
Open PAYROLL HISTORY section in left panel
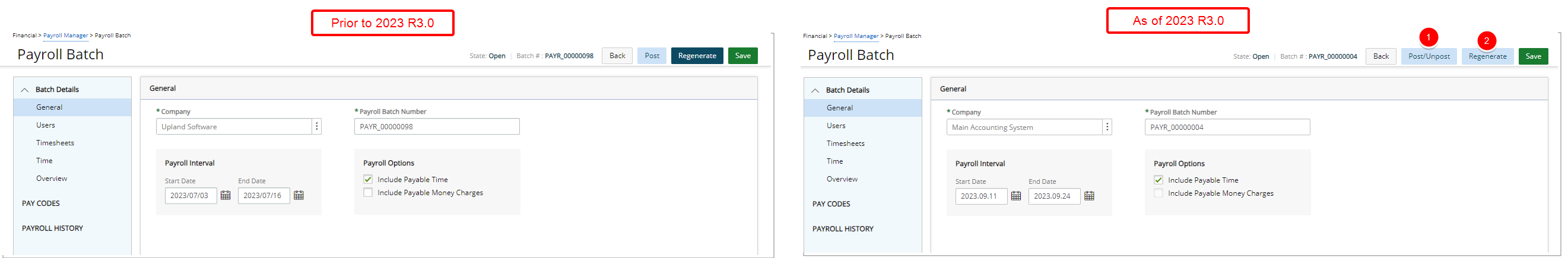pyautogui.click(x=52, y=228)
